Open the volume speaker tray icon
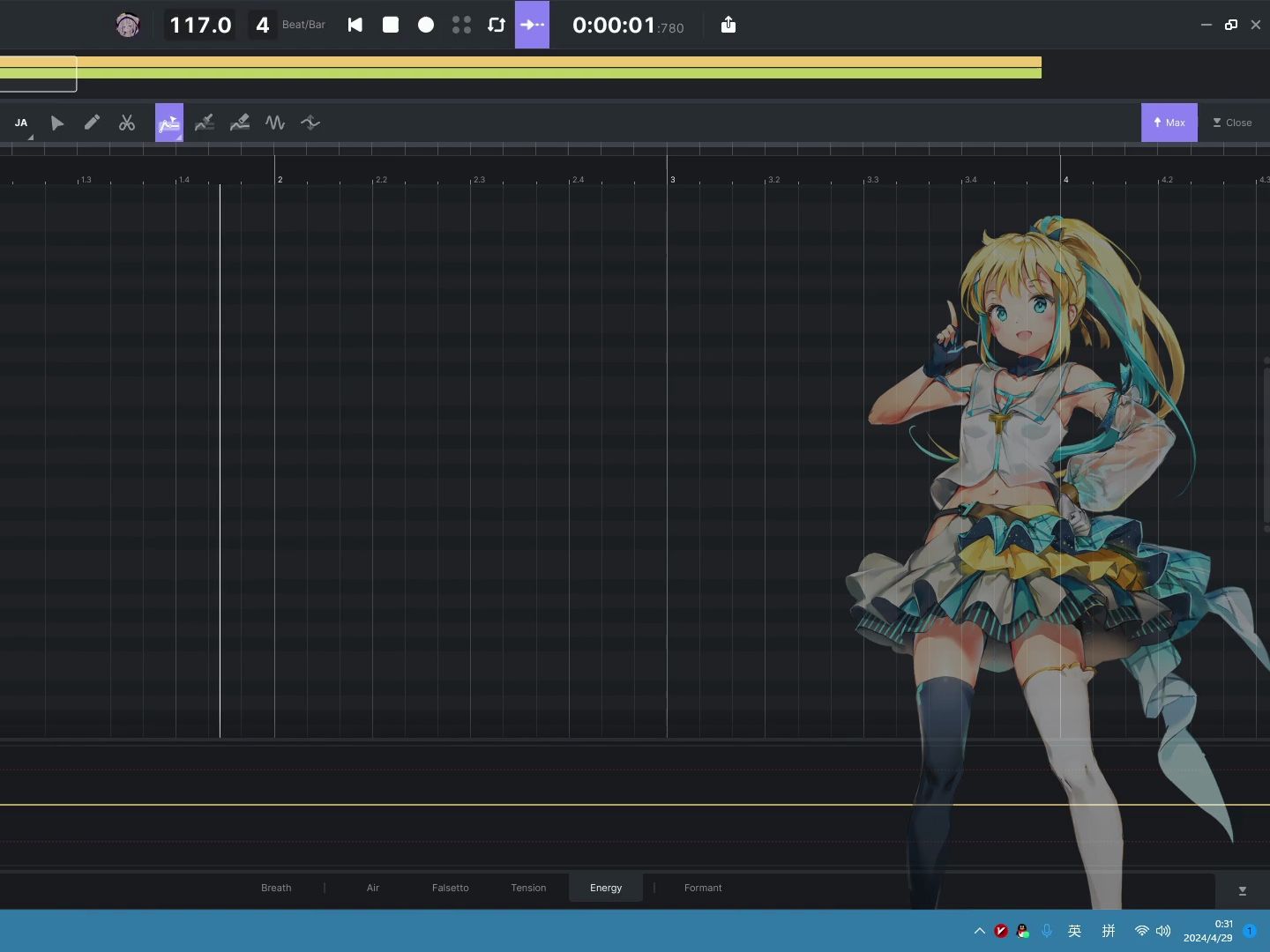This screenshot has width=1270, height=952. (1163, 931)
